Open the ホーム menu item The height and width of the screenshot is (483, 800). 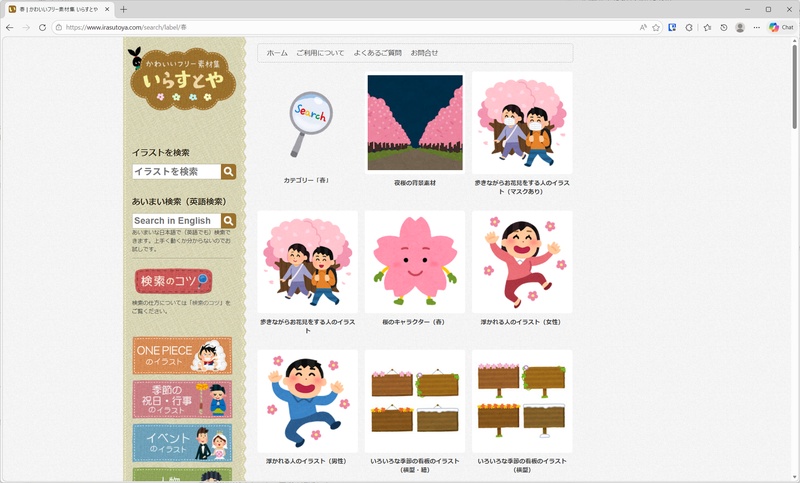tap(277, 53)
